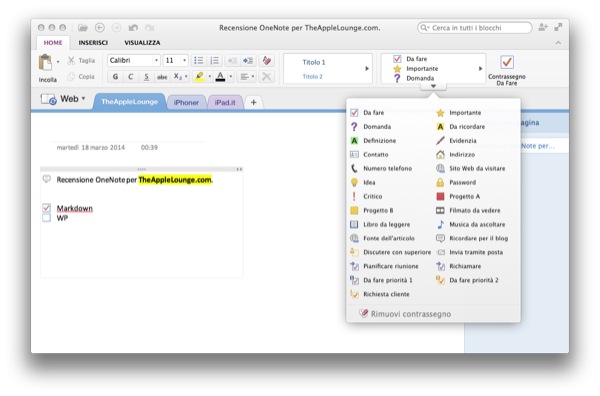This screenshot has width=600, height=396.
Task: Expand the tags gallery side arrow
Action: (480, 68)
